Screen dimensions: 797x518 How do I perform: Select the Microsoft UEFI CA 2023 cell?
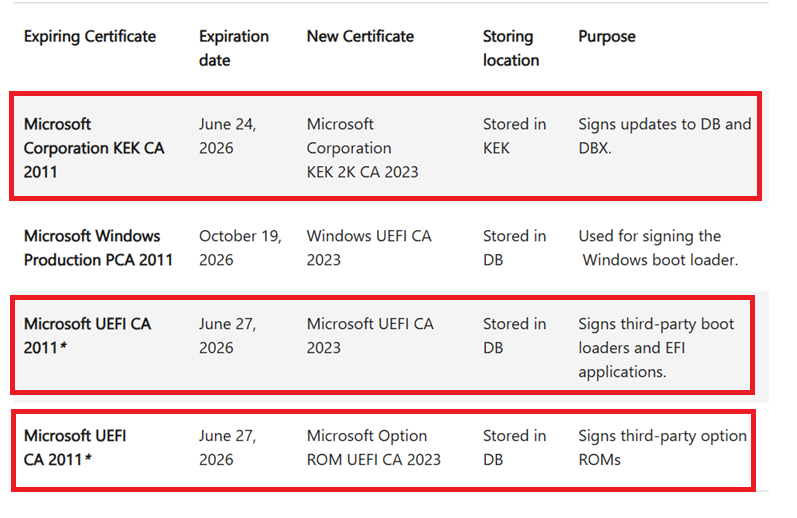[x=370, y=336]
